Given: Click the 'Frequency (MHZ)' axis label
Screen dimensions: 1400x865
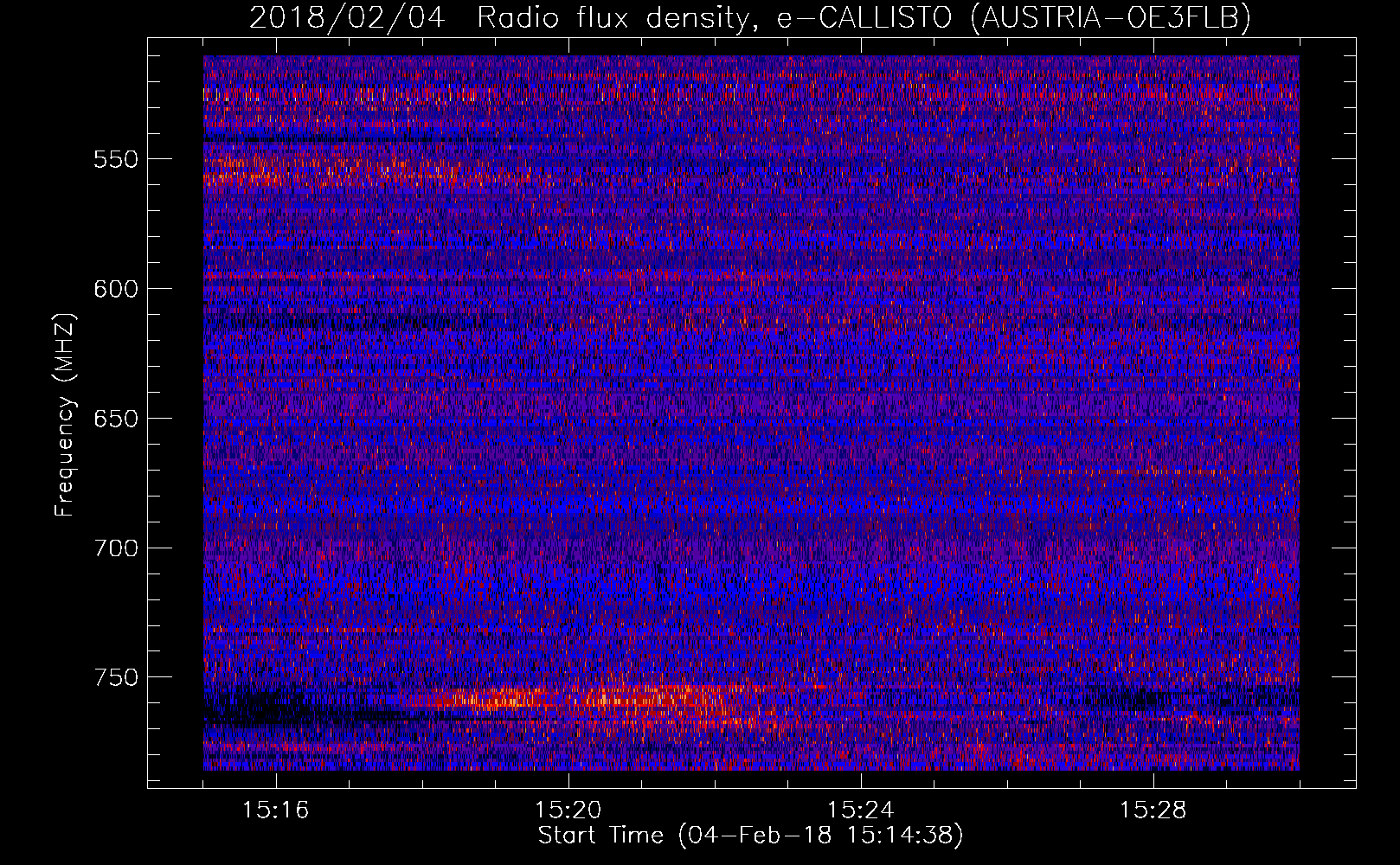Looking at the screenshot, I should 65,414.
